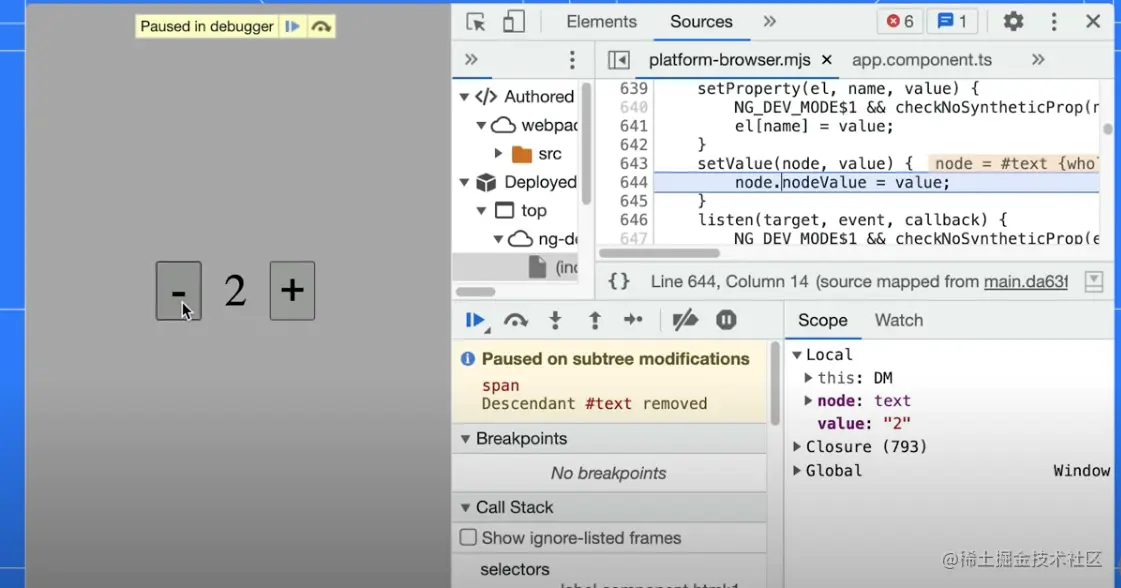Step into next function call
The height and width of the screenshot is (588, 1121).
point(555,320)
